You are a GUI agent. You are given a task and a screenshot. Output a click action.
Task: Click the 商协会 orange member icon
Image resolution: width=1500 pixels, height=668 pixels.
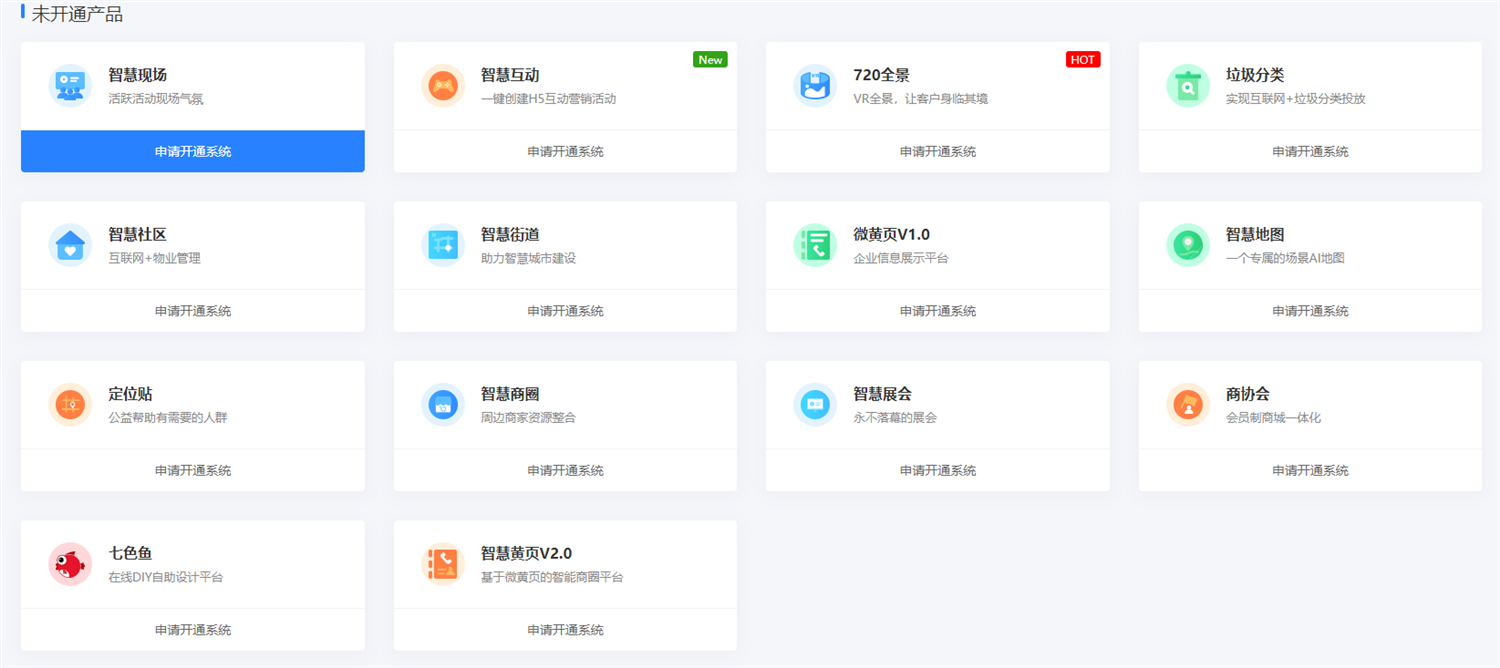(1187, 405)
